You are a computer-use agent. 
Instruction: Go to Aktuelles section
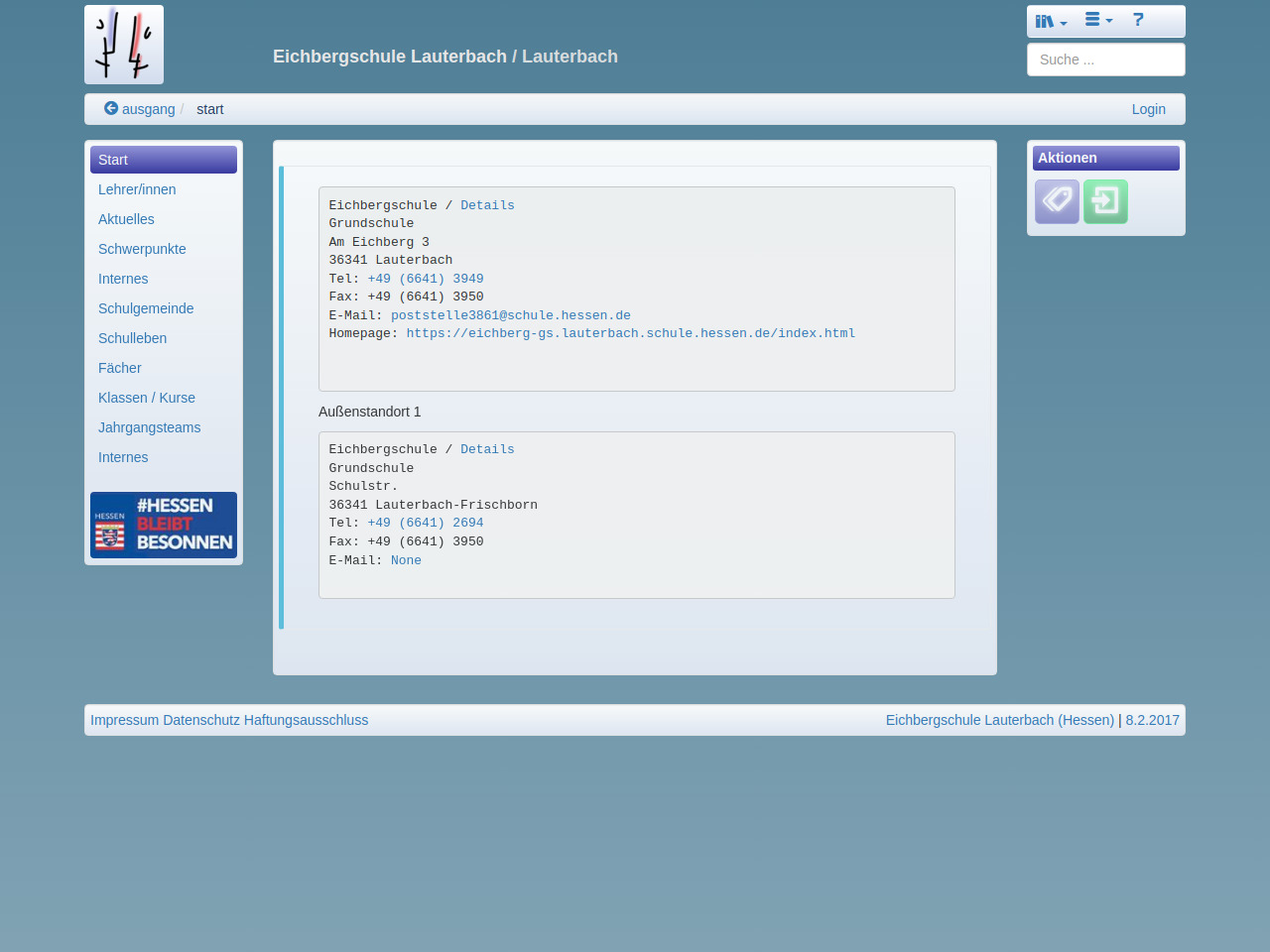click(x=126, y=219)
